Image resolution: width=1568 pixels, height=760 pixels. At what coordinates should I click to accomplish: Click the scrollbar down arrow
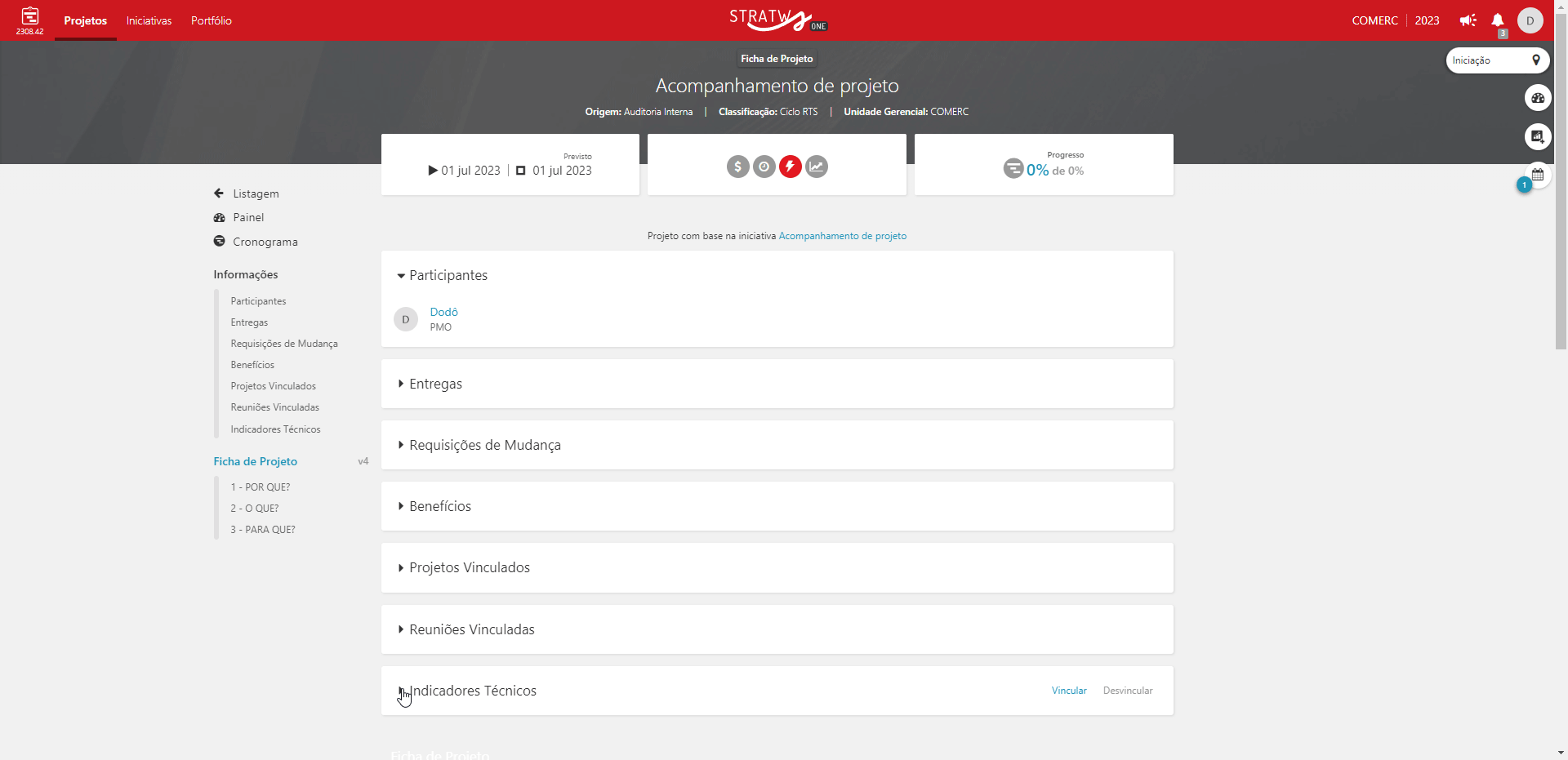pos(1561,753)
